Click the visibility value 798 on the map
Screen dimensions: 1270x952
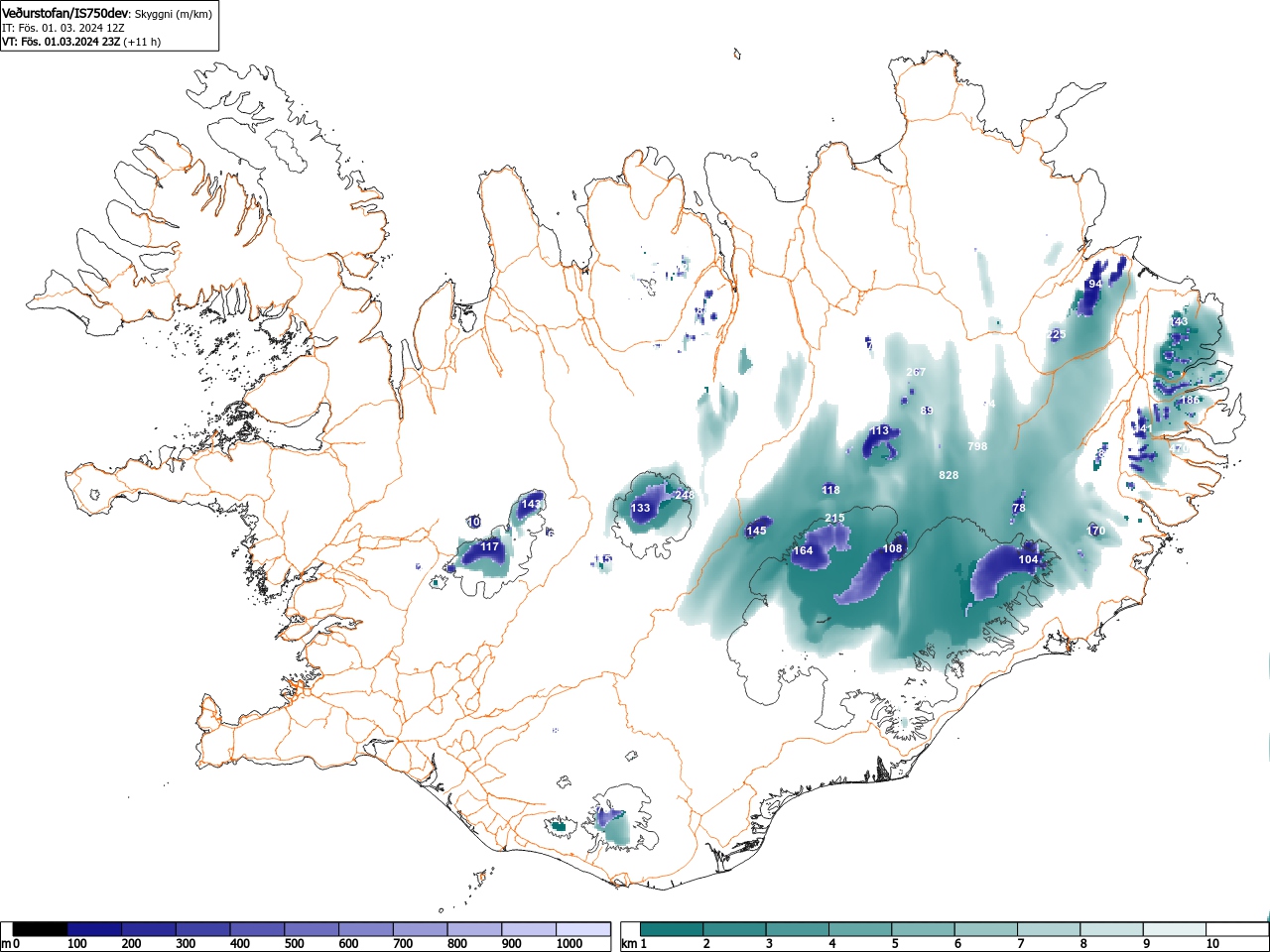click(x=977, y=446)
